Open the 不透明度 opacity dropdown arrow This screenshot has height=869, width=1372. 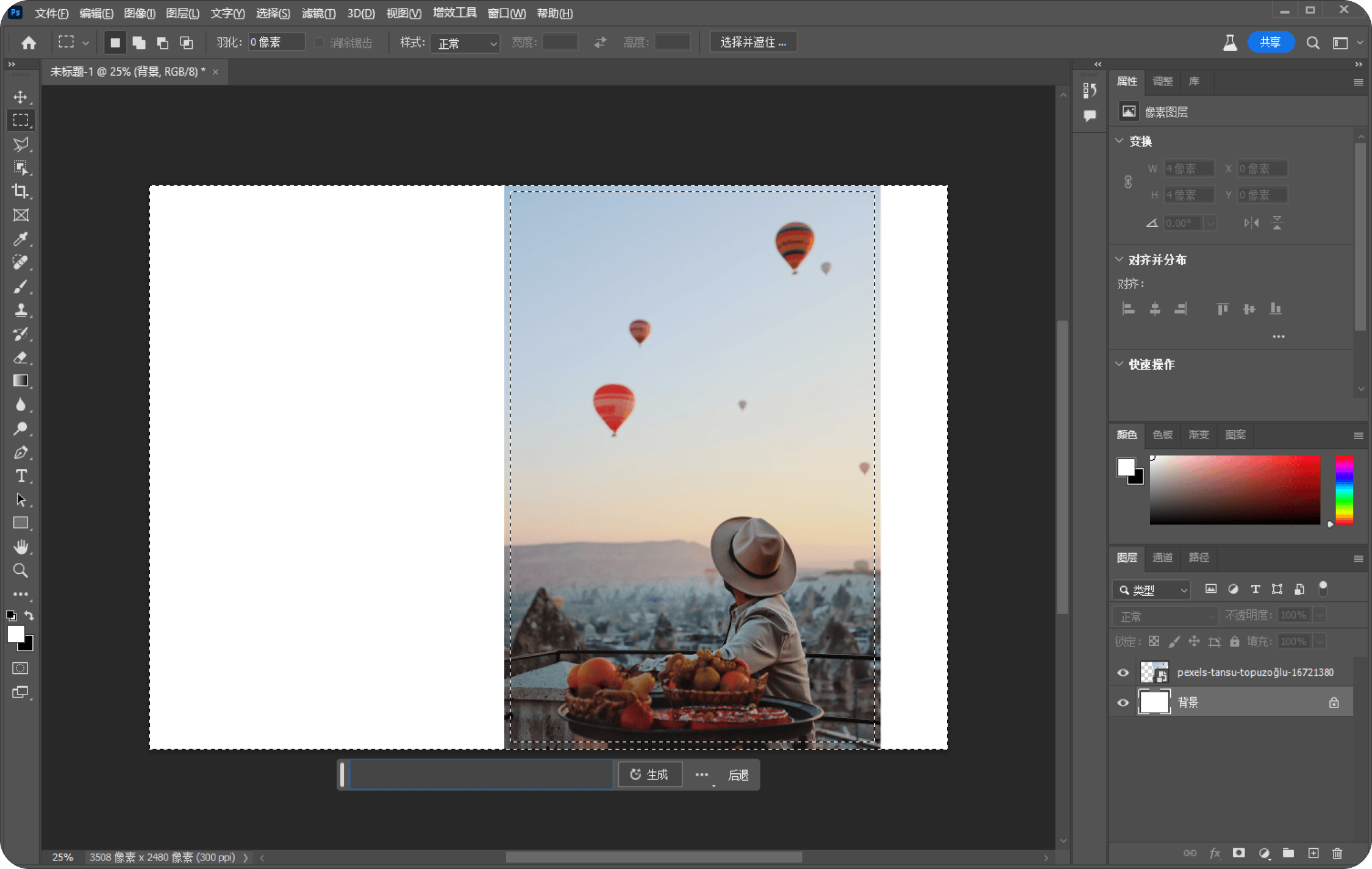coord(1320,615)
